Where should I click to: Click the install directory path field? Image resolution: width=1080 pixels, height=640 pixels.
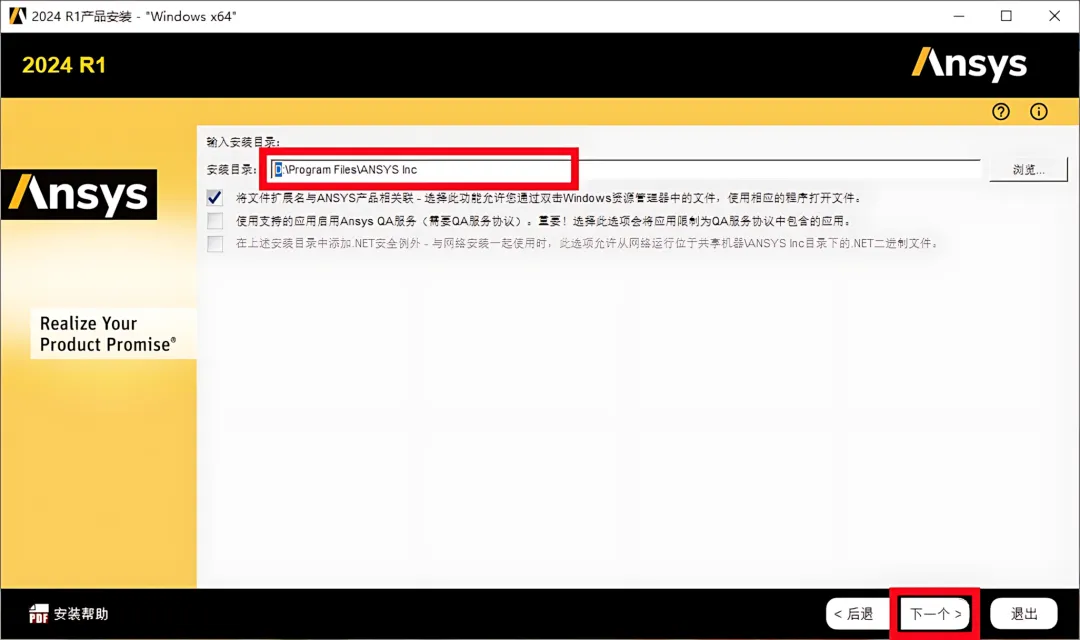coord(625,169)
